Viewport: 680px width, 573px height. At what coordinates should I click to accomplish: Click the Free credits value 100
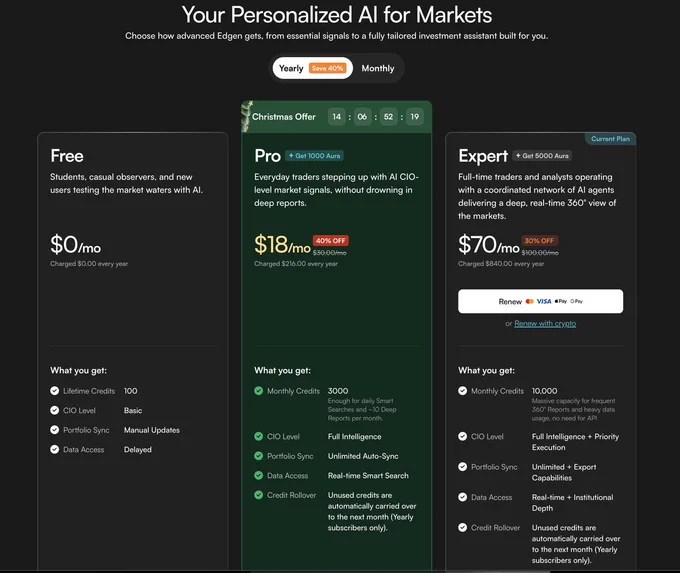tap(131, 391)
